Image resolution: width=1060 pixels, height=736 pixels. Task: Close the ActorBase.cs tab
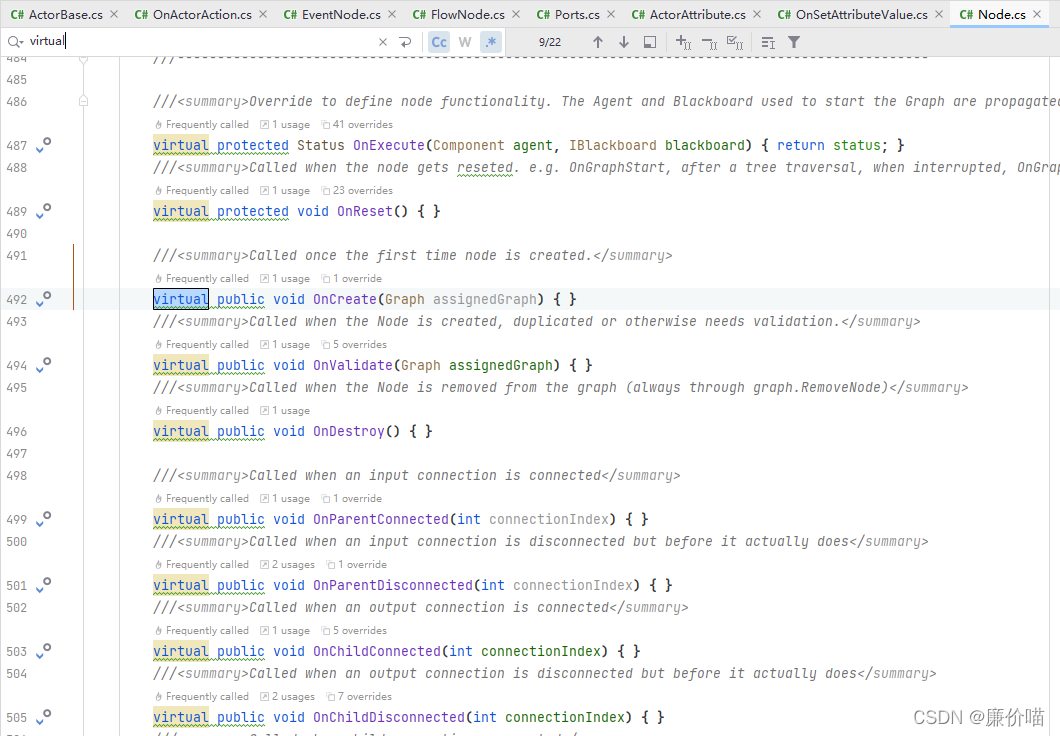pyautogui.click(x=114, y=14)
